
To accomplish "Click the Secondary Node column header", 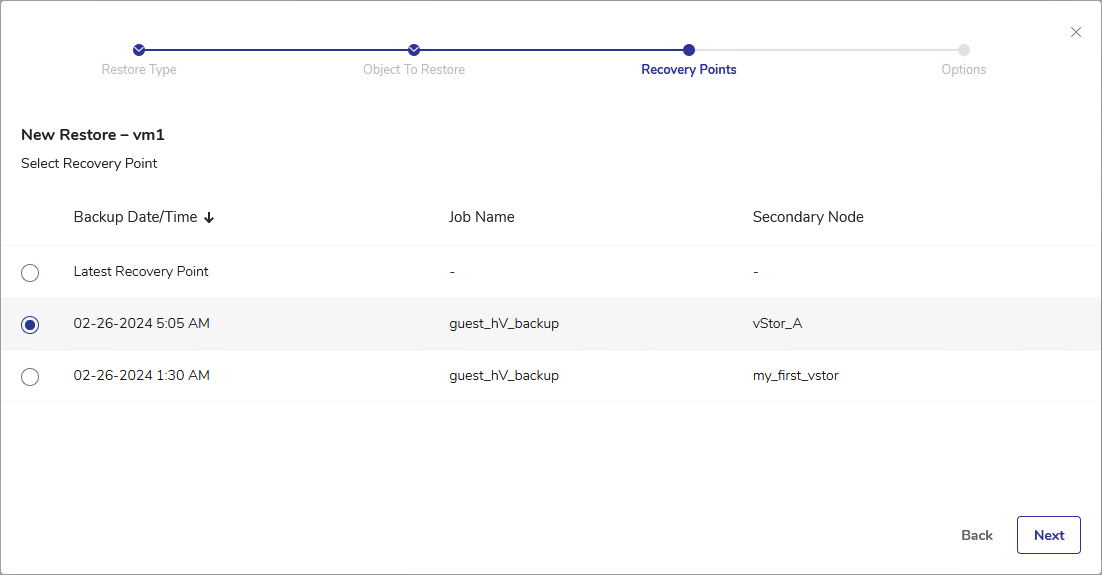I will tap(807, 217).
